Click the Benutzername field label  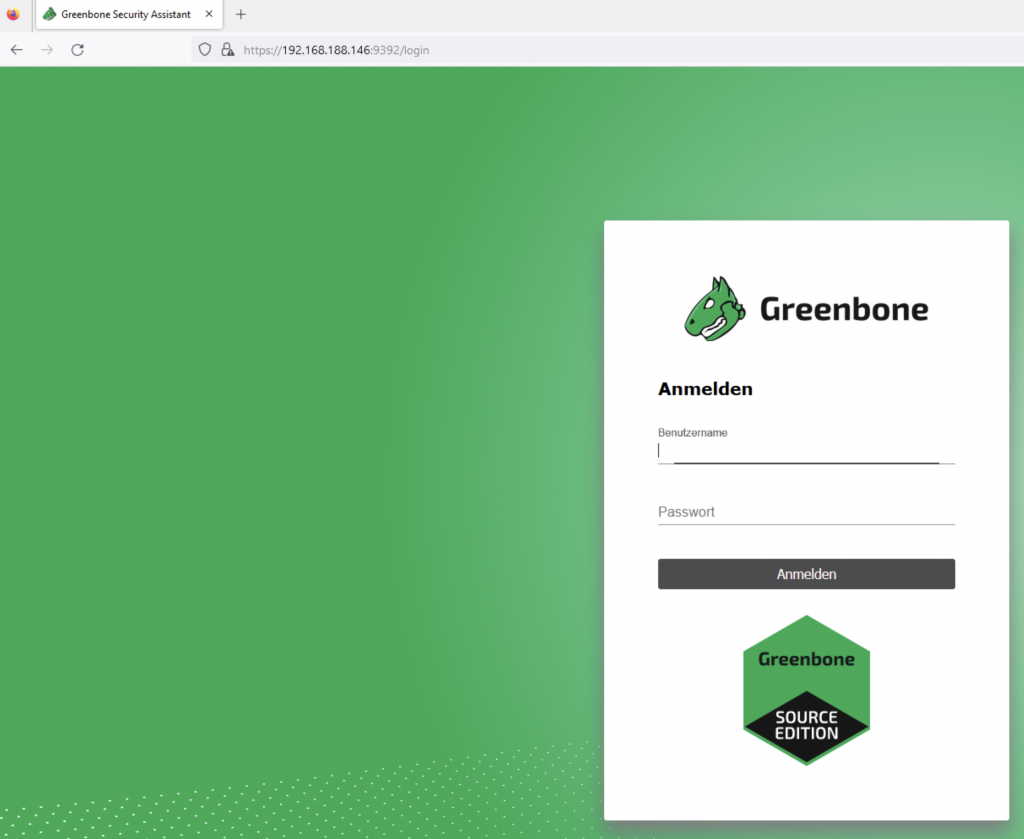pyautogui.click(x=692, y=433)
